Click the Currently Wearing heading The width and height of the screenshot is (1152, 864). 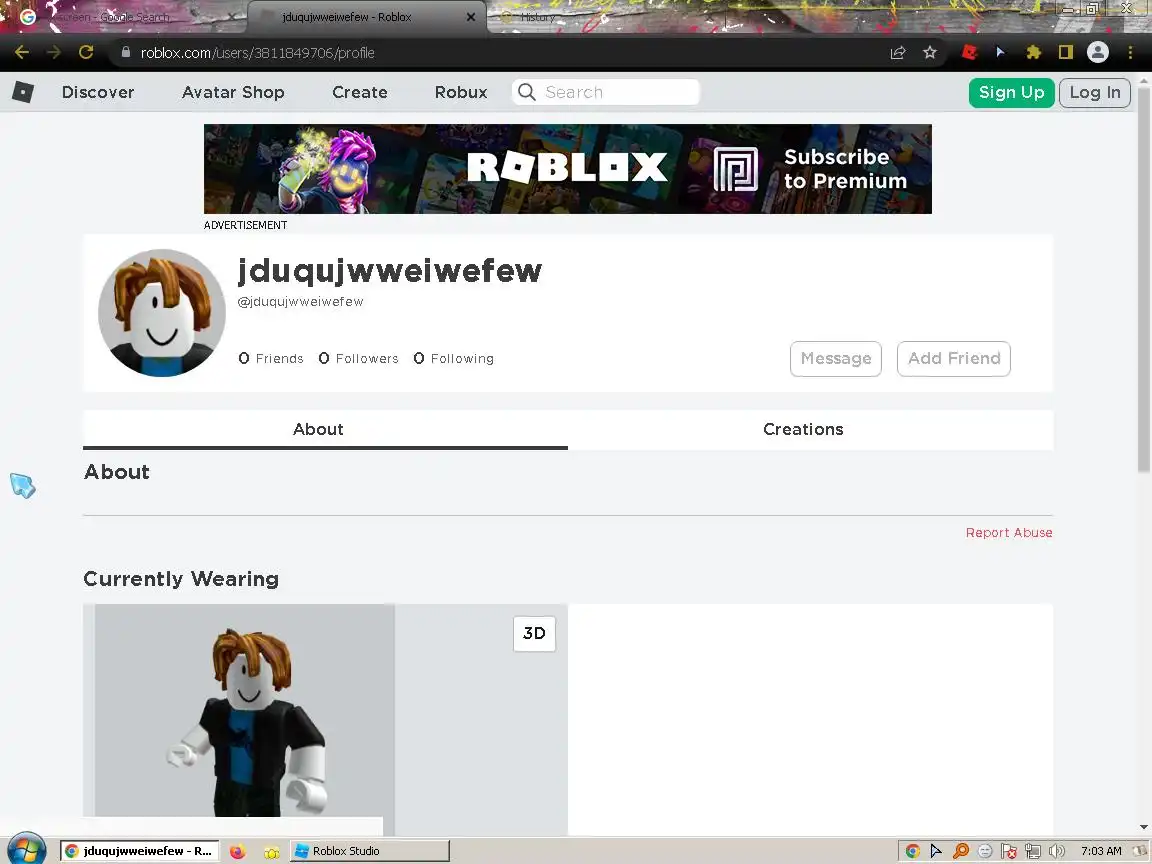point(181,579)
